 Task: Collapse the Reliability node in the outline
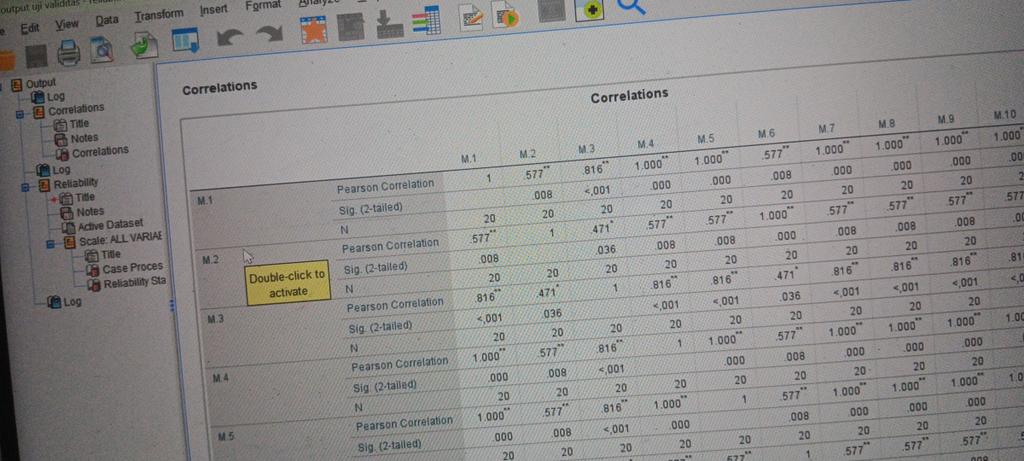click(x=26, y=187)
